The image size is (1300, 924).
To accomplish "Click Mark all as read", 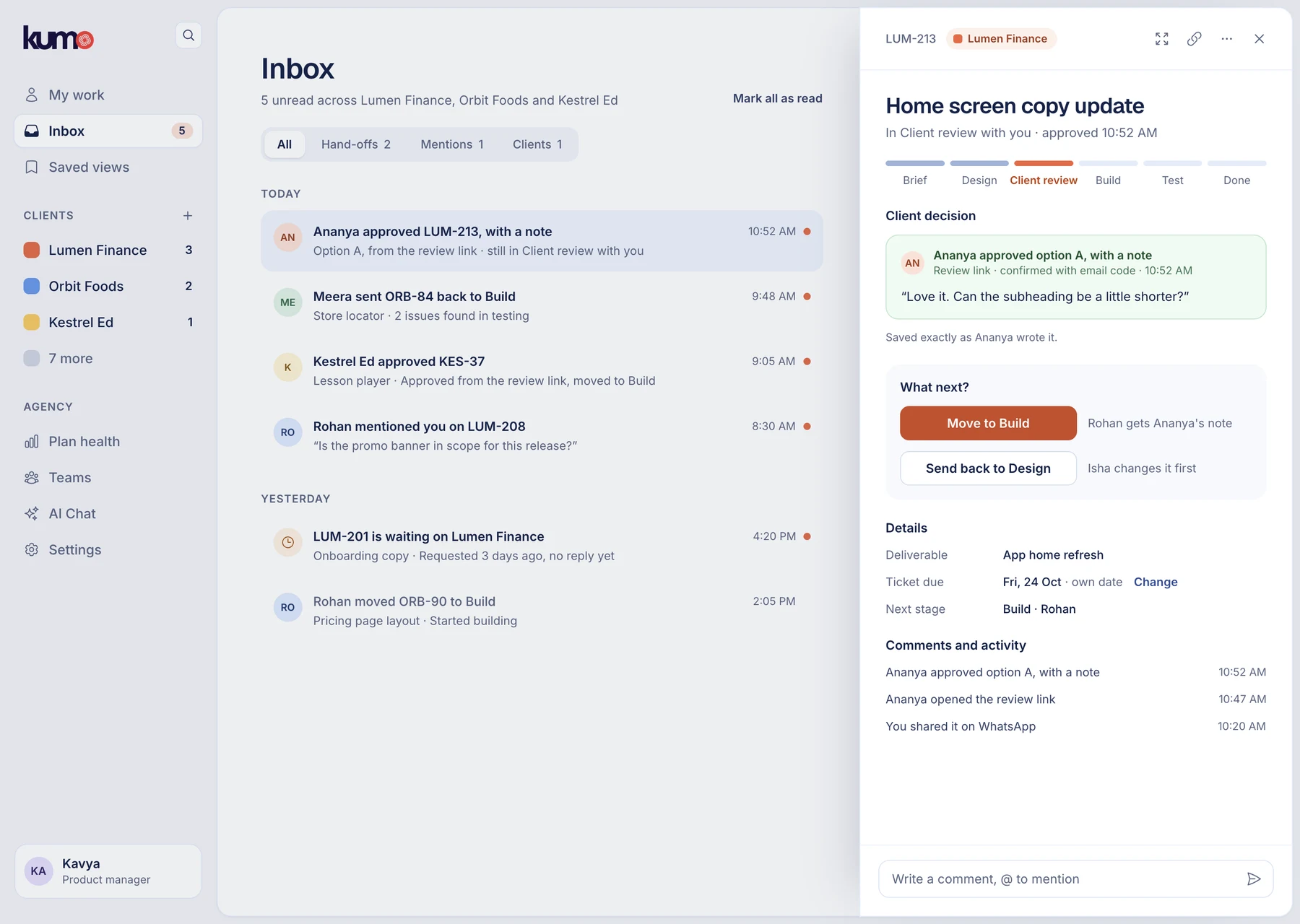I will click(777, 98).
